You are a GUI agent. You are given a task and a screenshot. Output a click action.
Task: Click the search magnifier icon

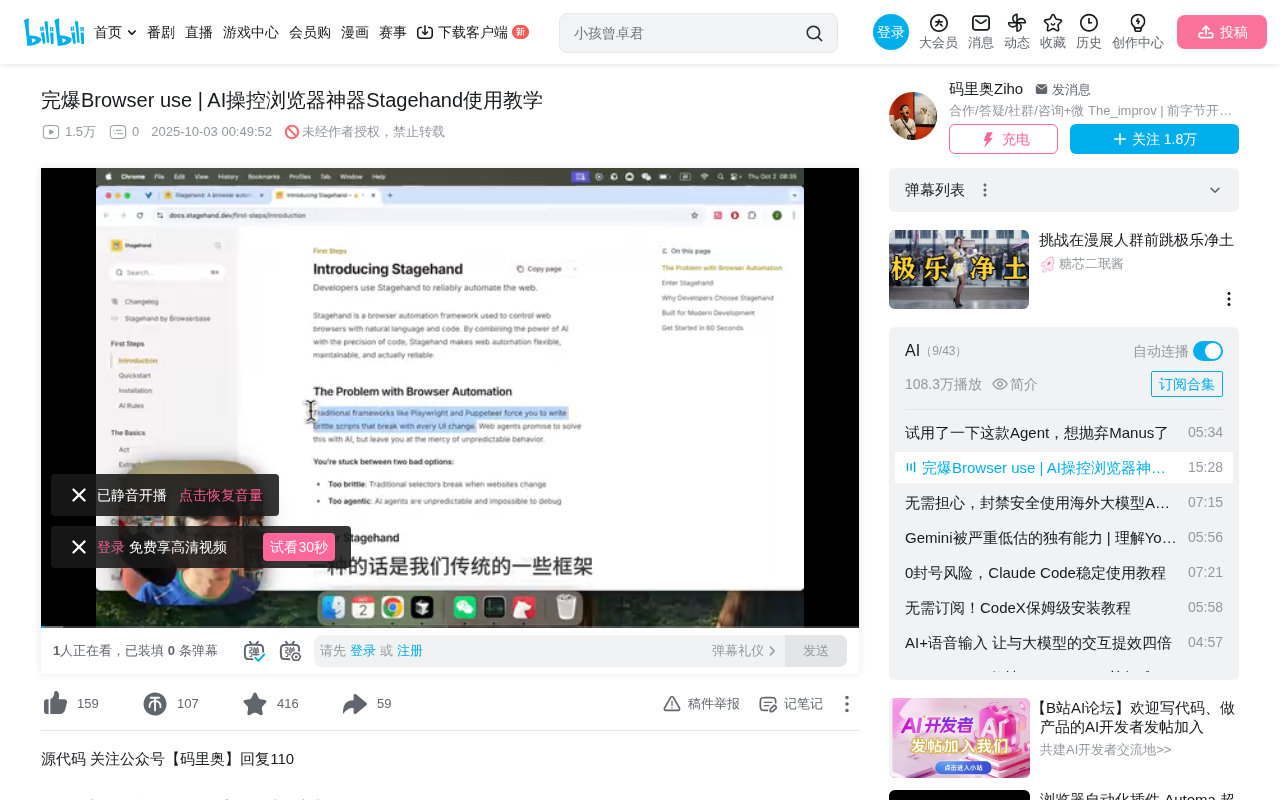tap(814, 33)
